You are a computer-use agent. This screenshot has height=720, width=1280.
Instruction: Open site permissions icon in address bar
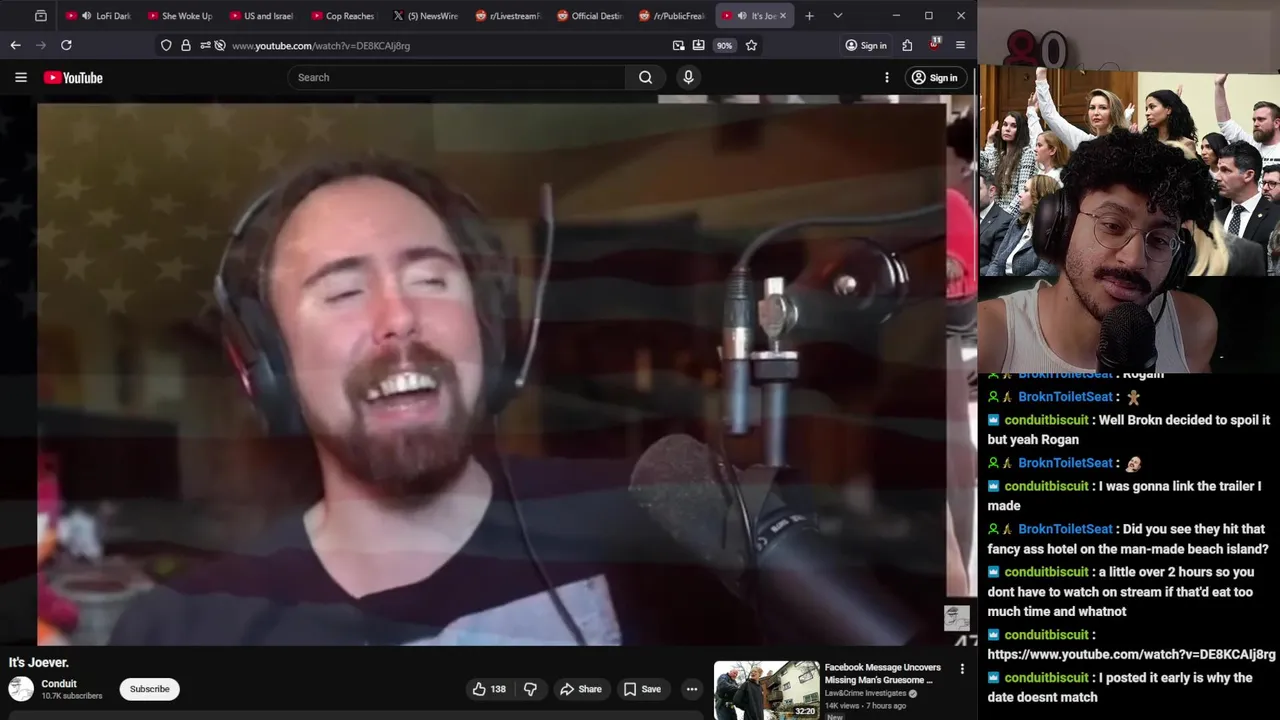coord(207,45)
